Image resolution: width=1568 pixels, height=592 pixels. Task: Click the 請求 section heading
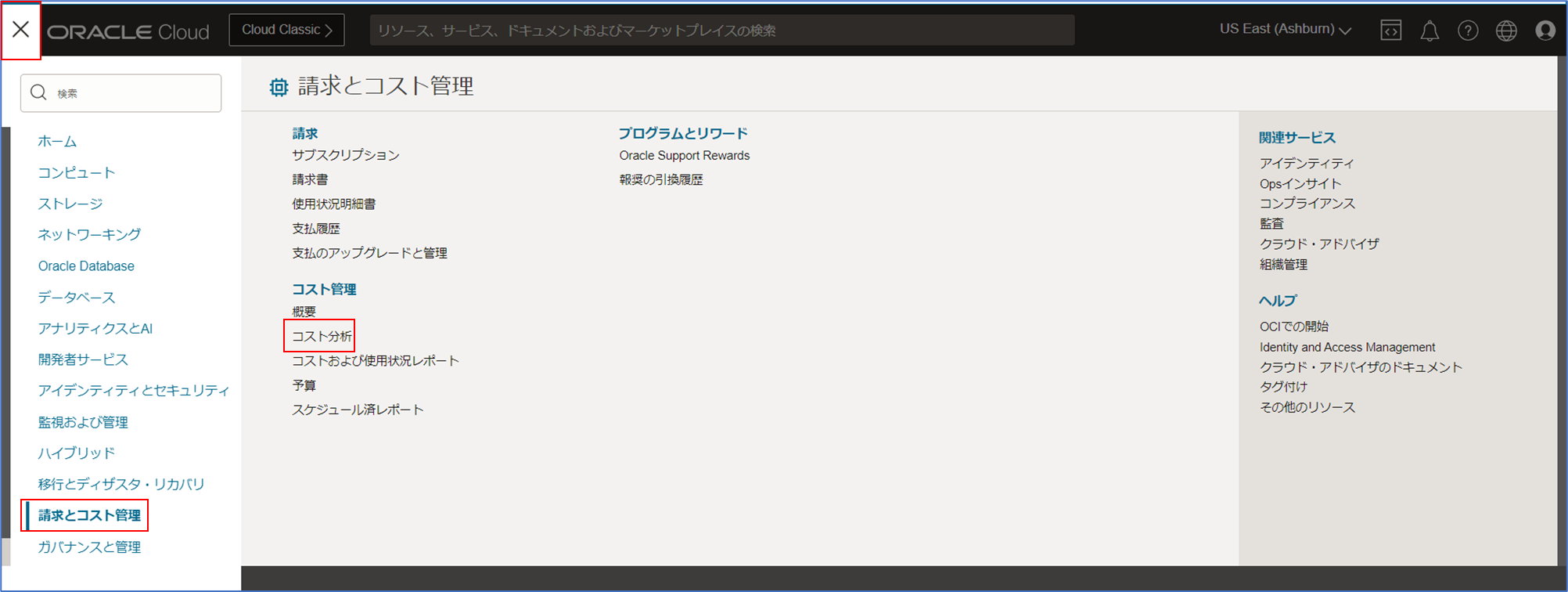tap(305, 133)
